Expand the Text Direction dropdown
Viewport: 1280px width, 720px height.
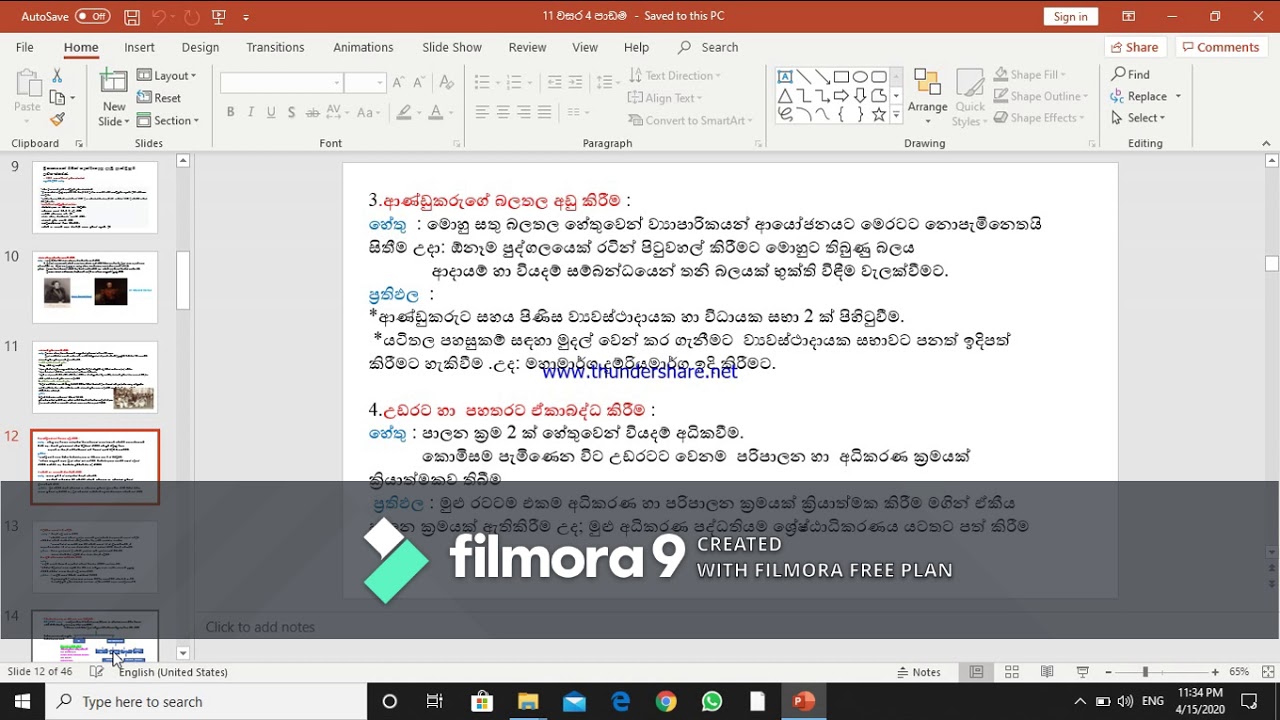pos(673,75)
